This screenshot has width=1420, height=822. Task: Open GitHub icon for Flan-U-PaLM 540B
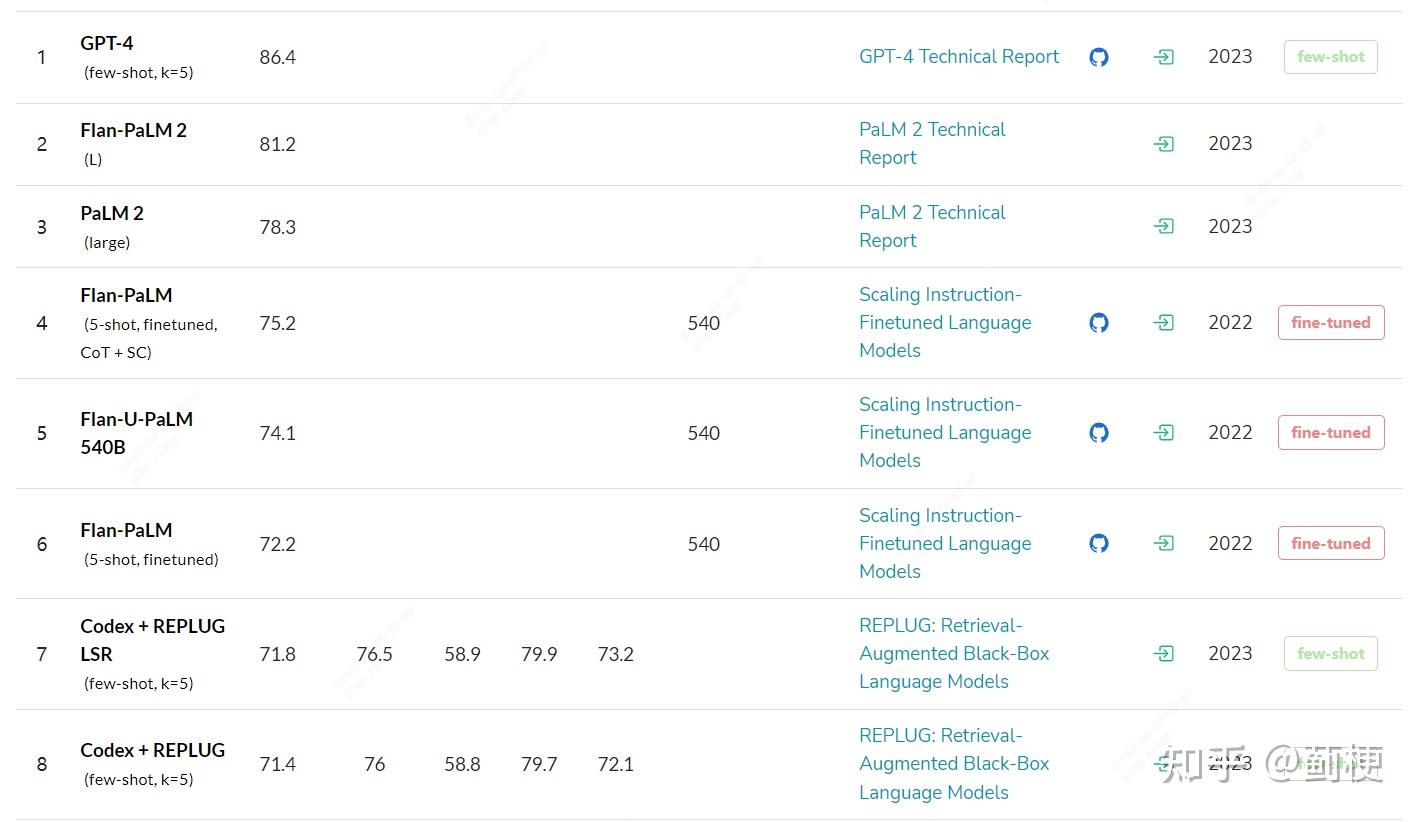point(1099,433)
